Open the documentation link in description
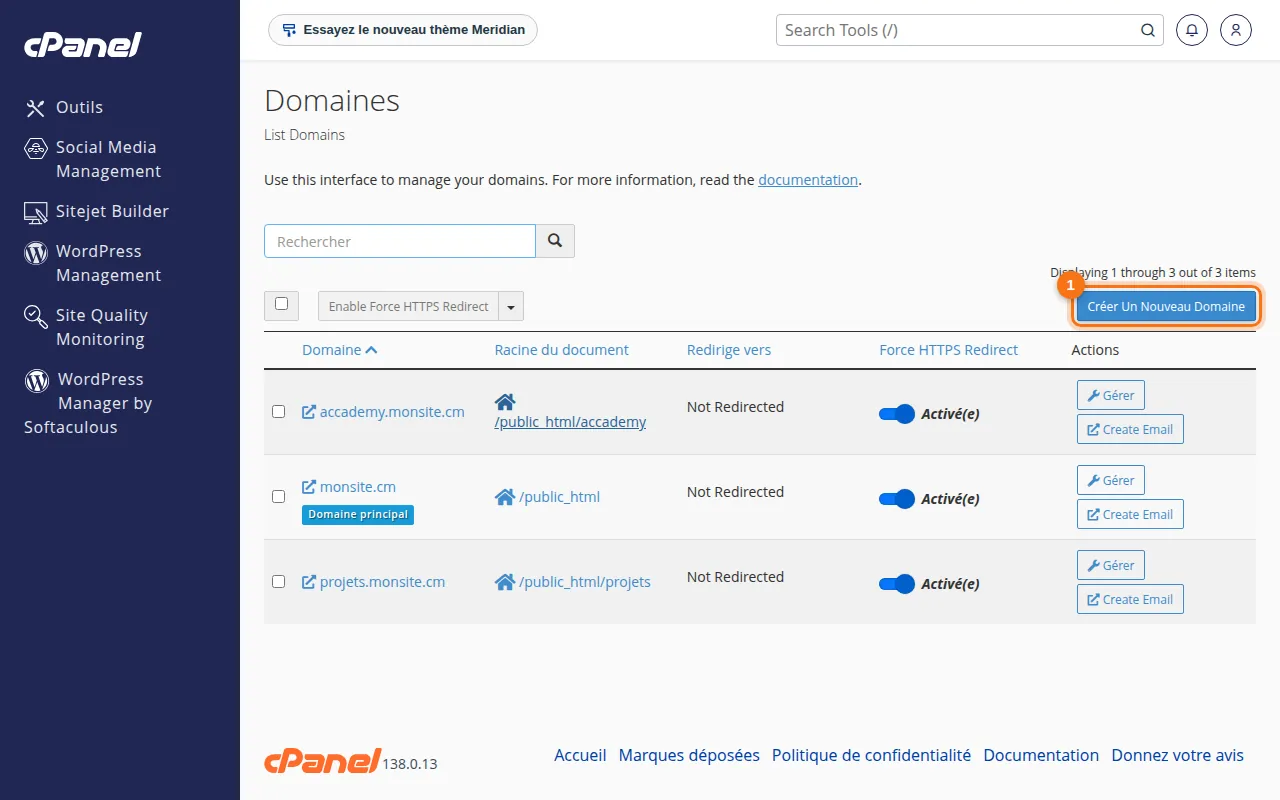The width and height of the screenshot is (1280, 800). 808,180
